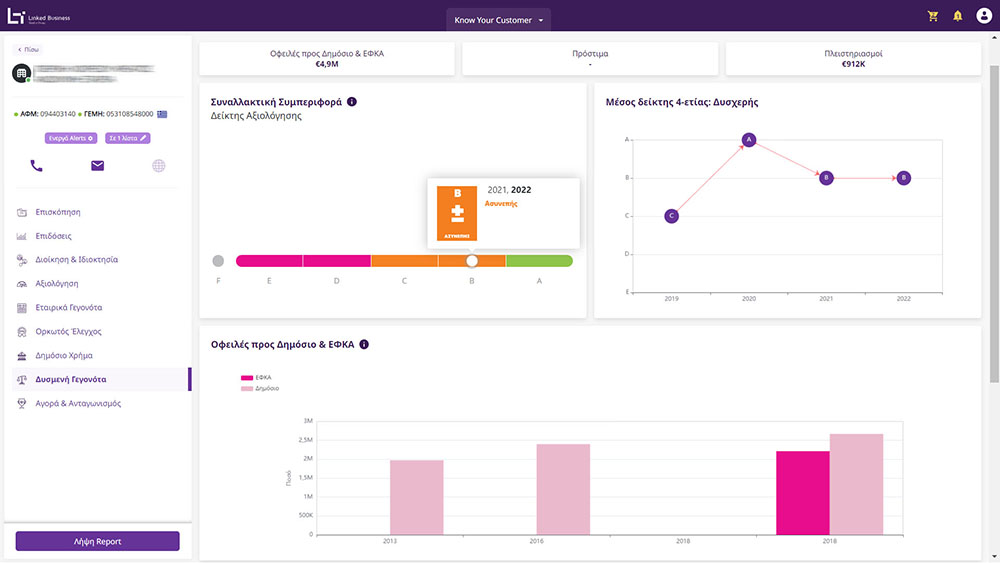Click the 2021 B rating point
The height and width of the screenshot is (563, 1000).
tap(826, 178)
